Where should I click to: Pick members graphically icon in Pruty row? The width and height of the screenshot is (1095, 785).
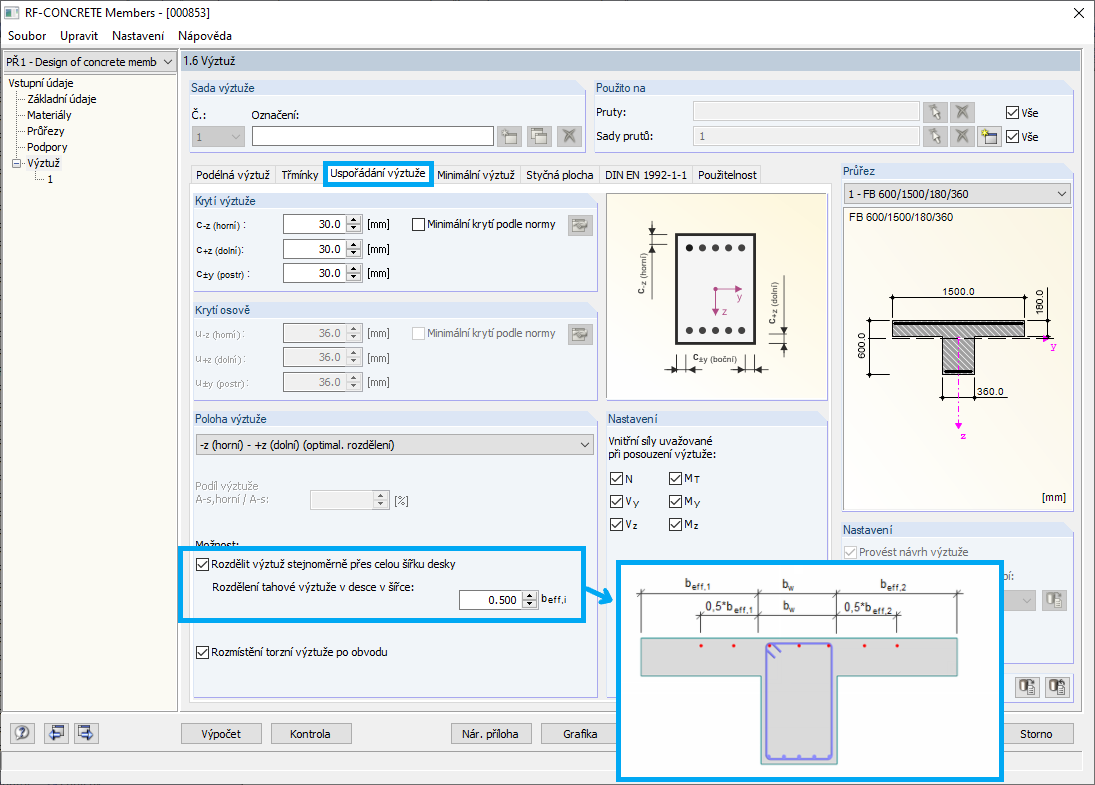935,112
